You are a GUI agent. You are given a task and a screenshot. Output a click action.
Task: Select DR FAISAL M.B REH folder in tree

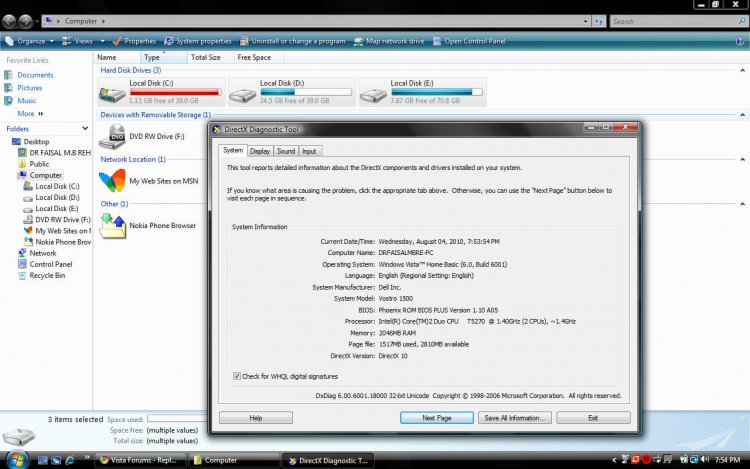(x=60, y=153)
